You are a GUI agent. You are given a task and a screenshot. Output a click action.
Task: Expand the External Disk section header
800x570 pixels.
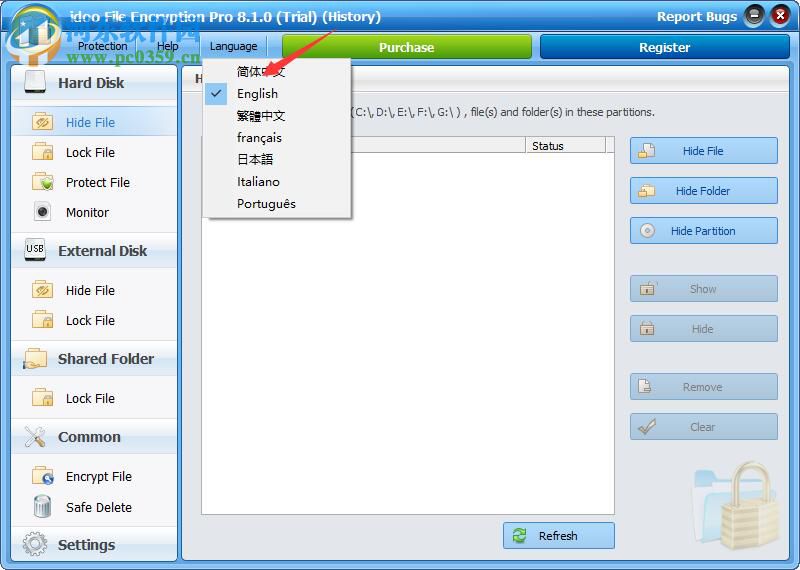[x=94, y=251]
